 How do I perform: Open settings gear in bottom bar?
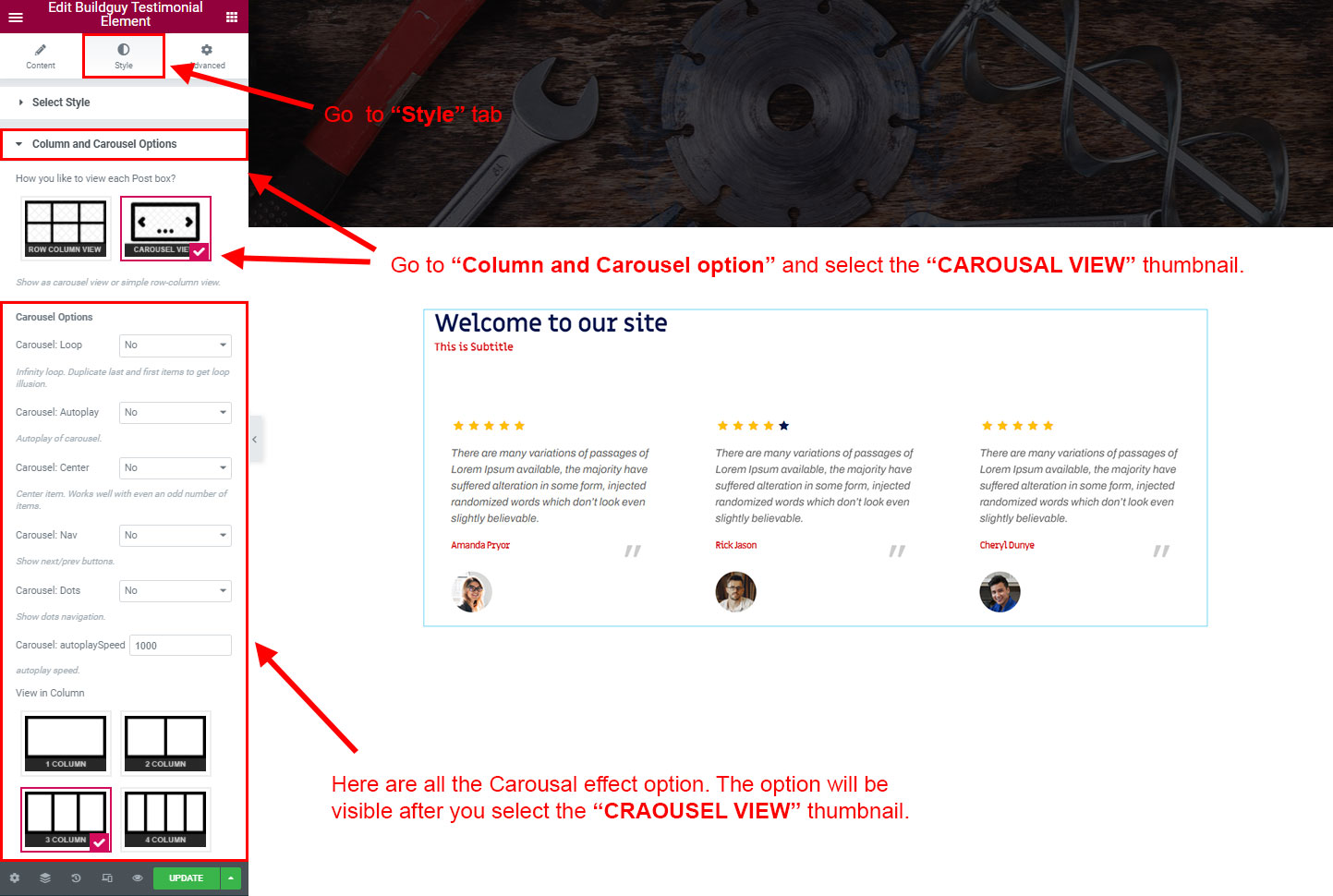(x=14, y=878)
